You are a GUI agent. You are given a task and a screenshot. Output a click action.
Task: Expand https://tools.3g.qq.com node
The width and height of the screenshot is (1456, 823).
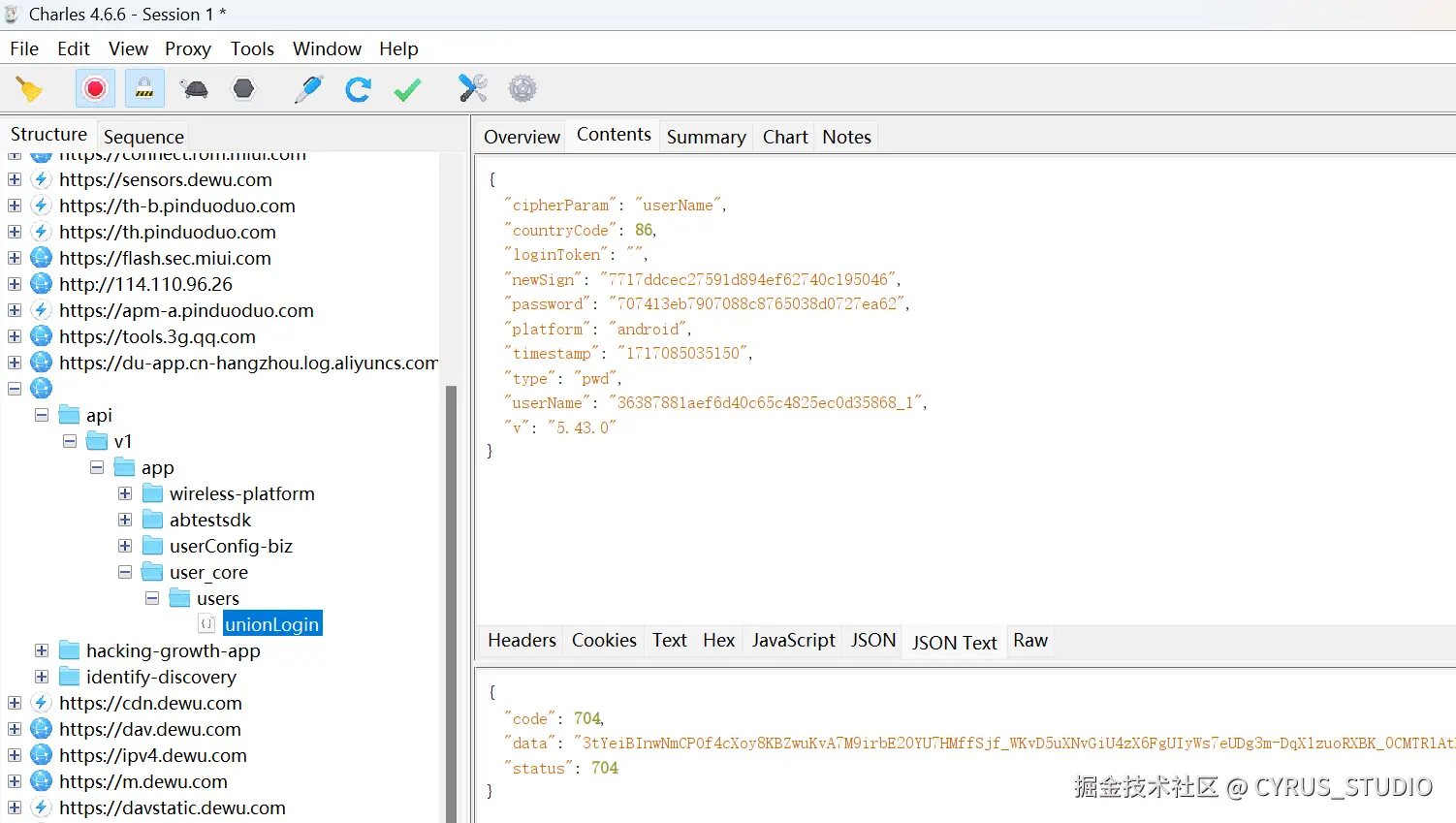pyautogui.click(x=15, y=336)
